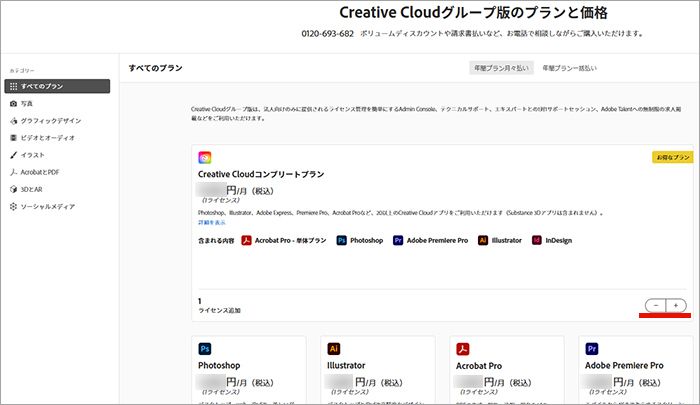Image resolution: width=700 pixels, height=405 pixels.
Task: Click the camera icon for 写真
Action: click(x=13, y=104)
